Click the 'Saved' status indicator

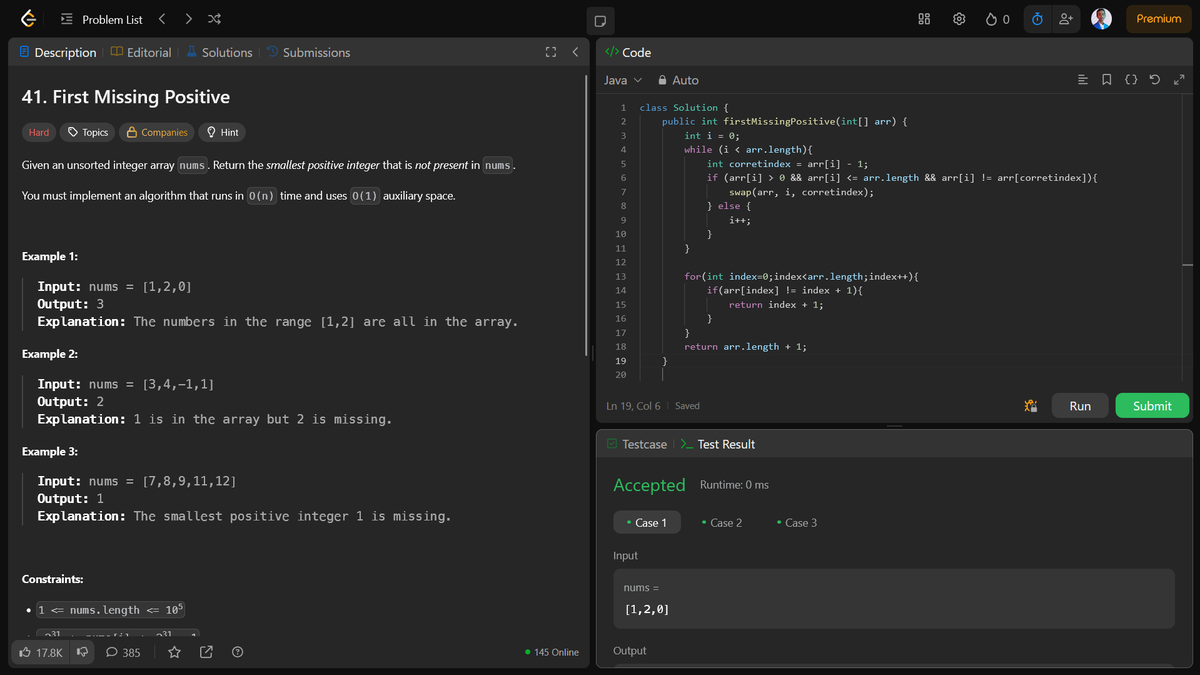pos(687,406)
